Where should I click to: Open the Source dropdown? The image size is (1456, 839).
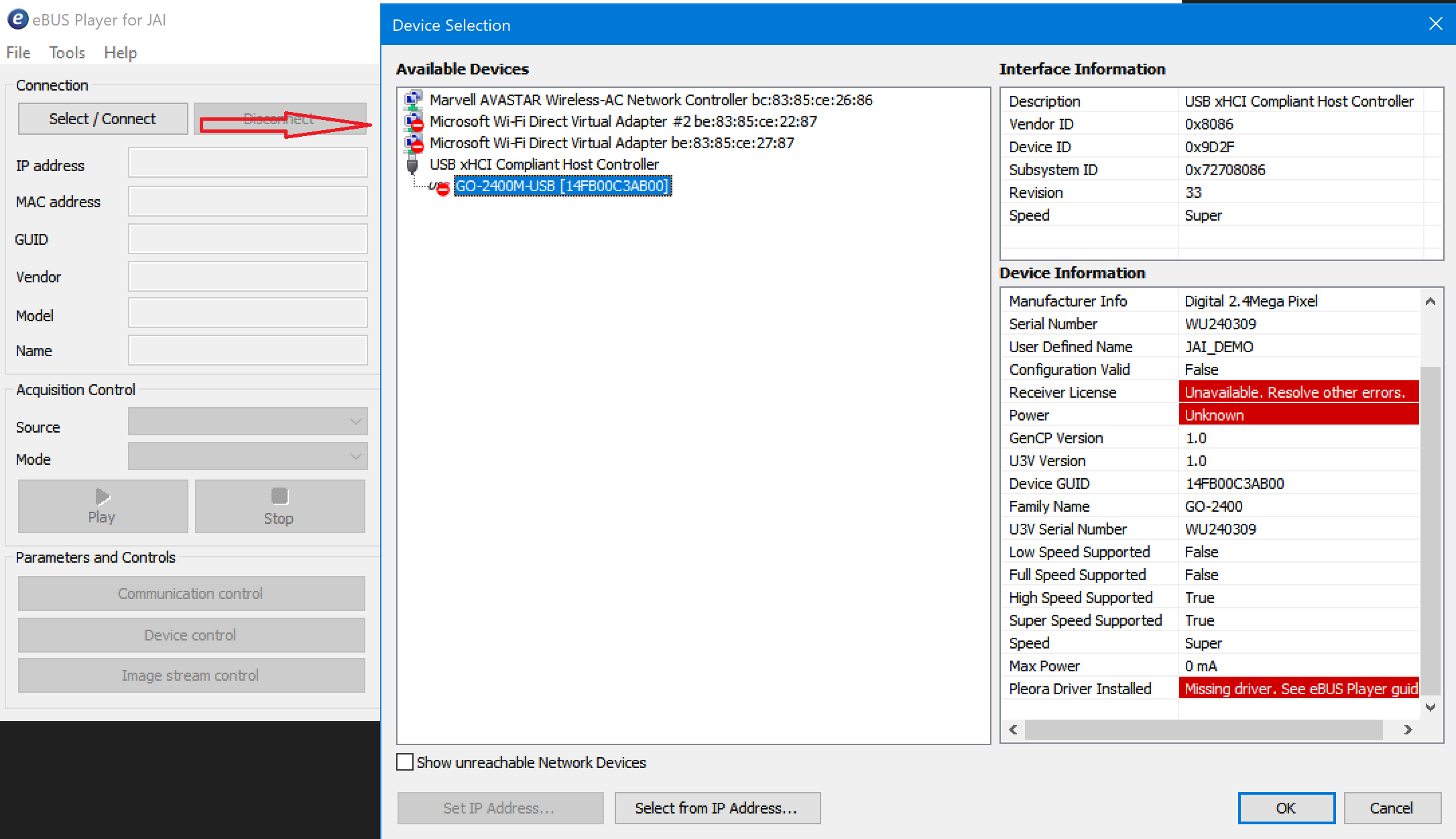tap(248, 421)
